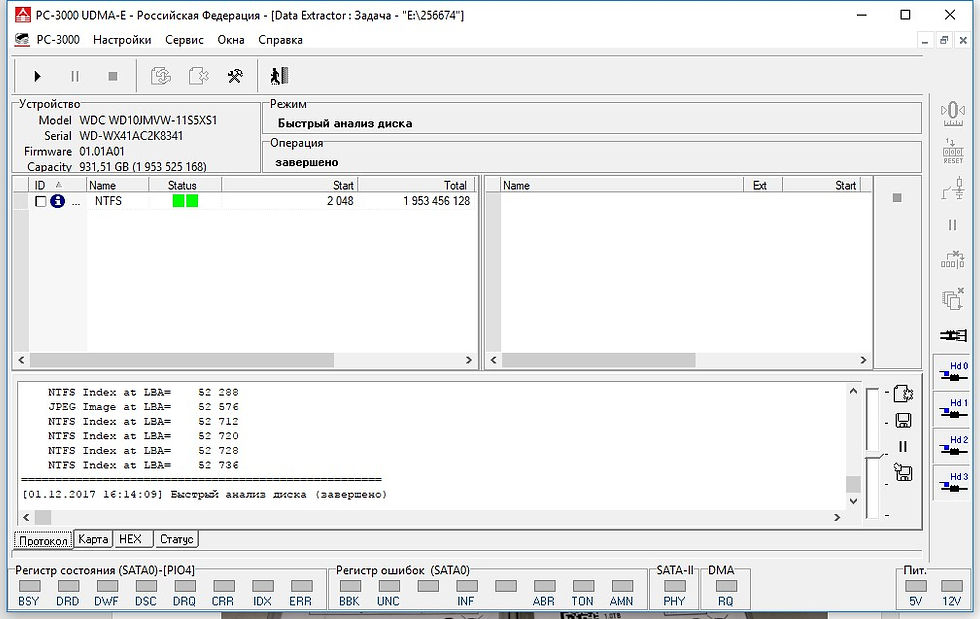Restore down the inner task window
The width and height of the screenshot is (980, 619).
944,40
